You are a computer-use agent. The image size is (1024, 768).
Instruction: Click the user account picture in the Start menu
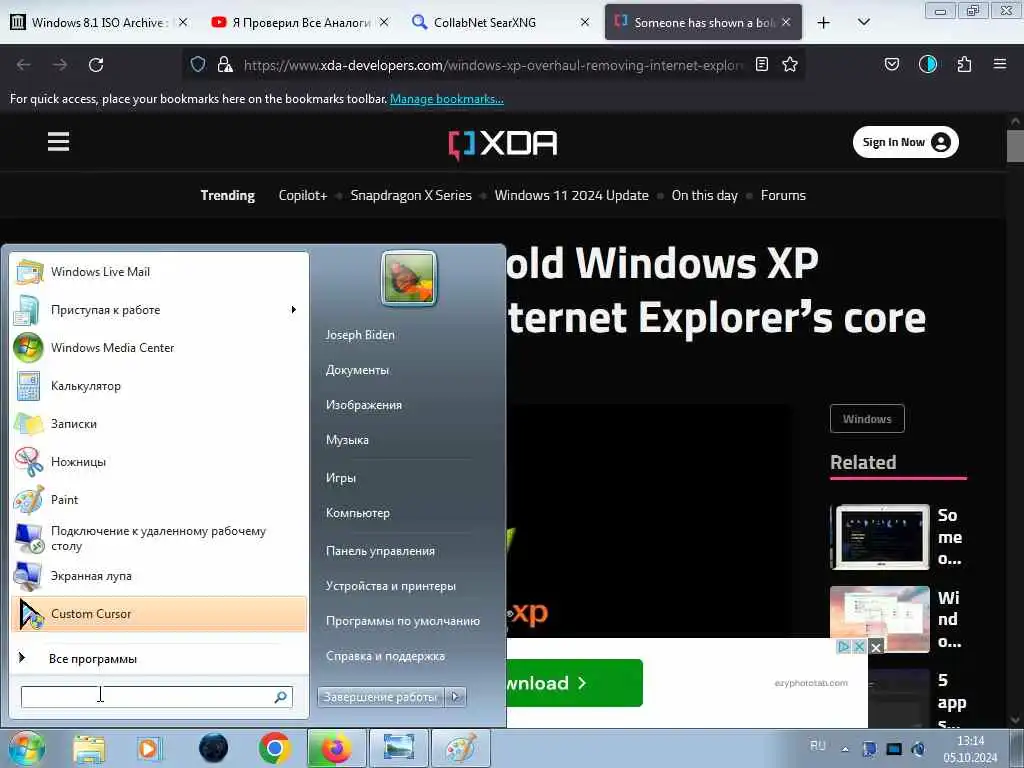tap(409, 278)
